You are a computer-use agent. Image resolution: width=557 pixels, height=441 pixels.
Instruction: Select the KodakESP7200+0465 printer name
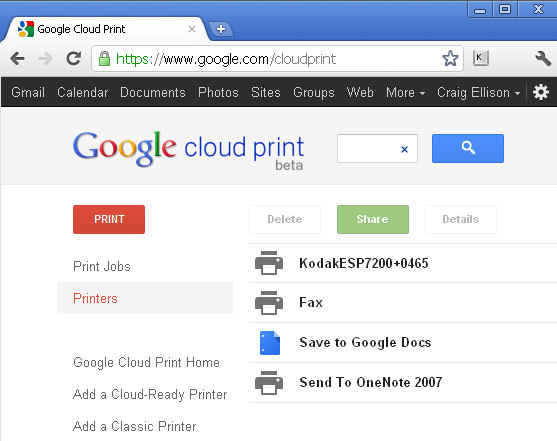364,263
